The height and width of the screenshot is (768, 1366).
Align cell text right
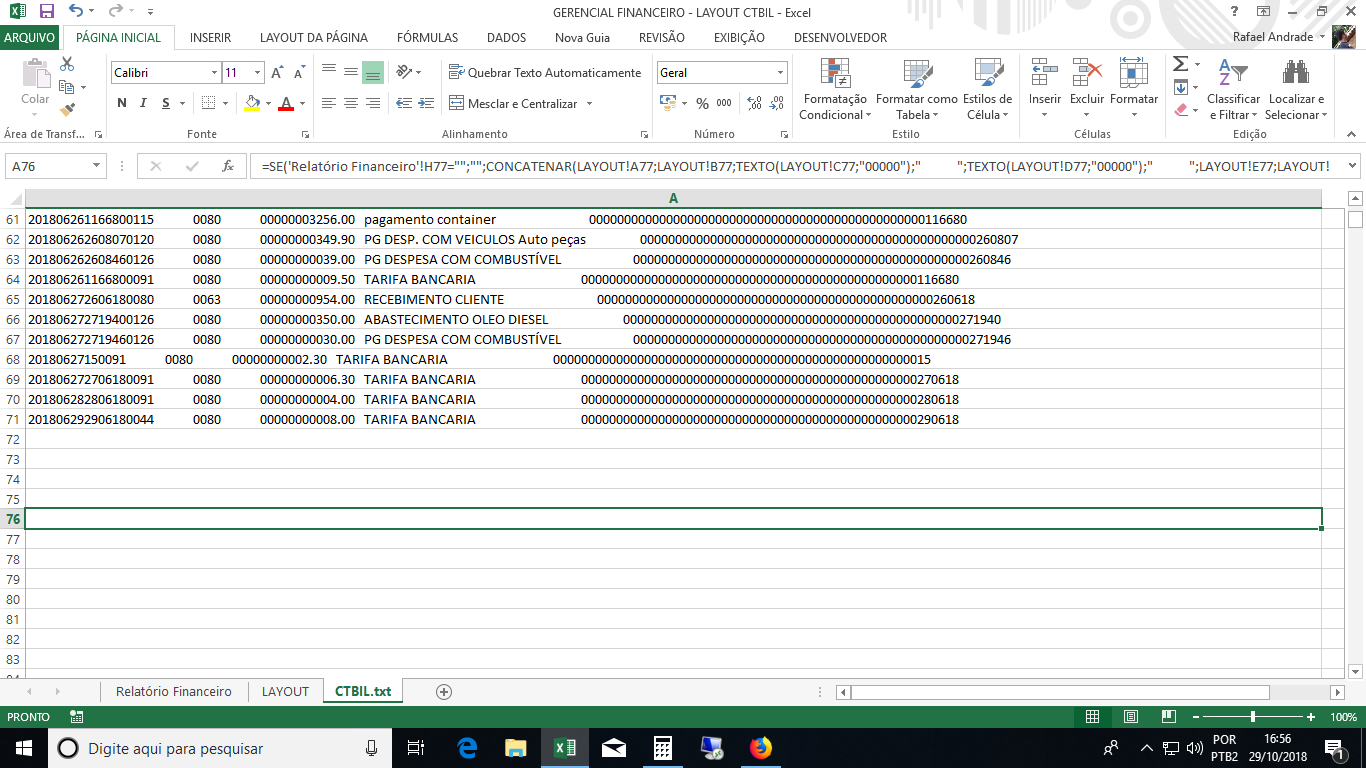(373, 103)
